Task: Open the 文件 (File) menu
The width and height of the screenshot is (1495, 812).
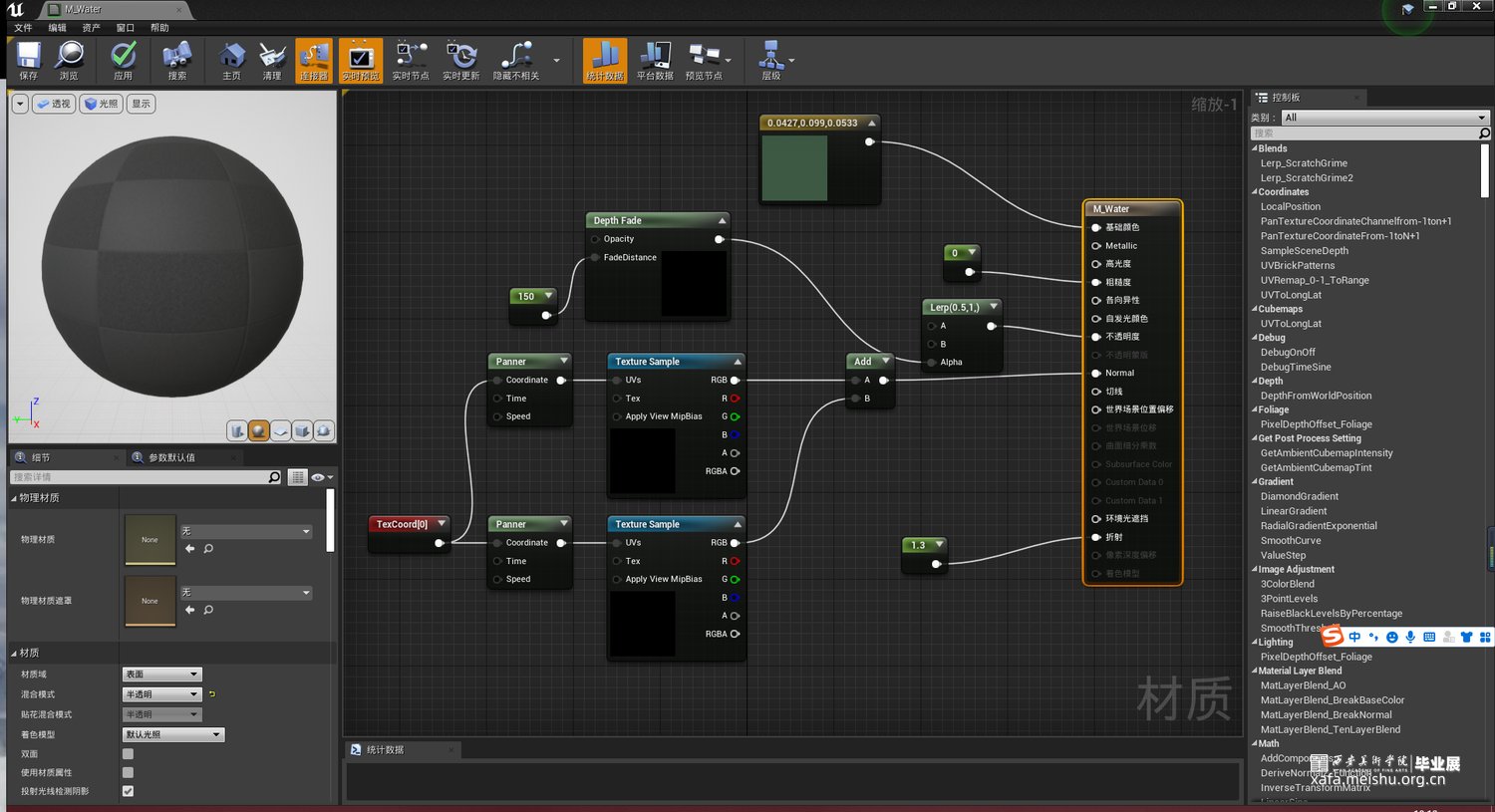Action: click(x=23, y=28)
